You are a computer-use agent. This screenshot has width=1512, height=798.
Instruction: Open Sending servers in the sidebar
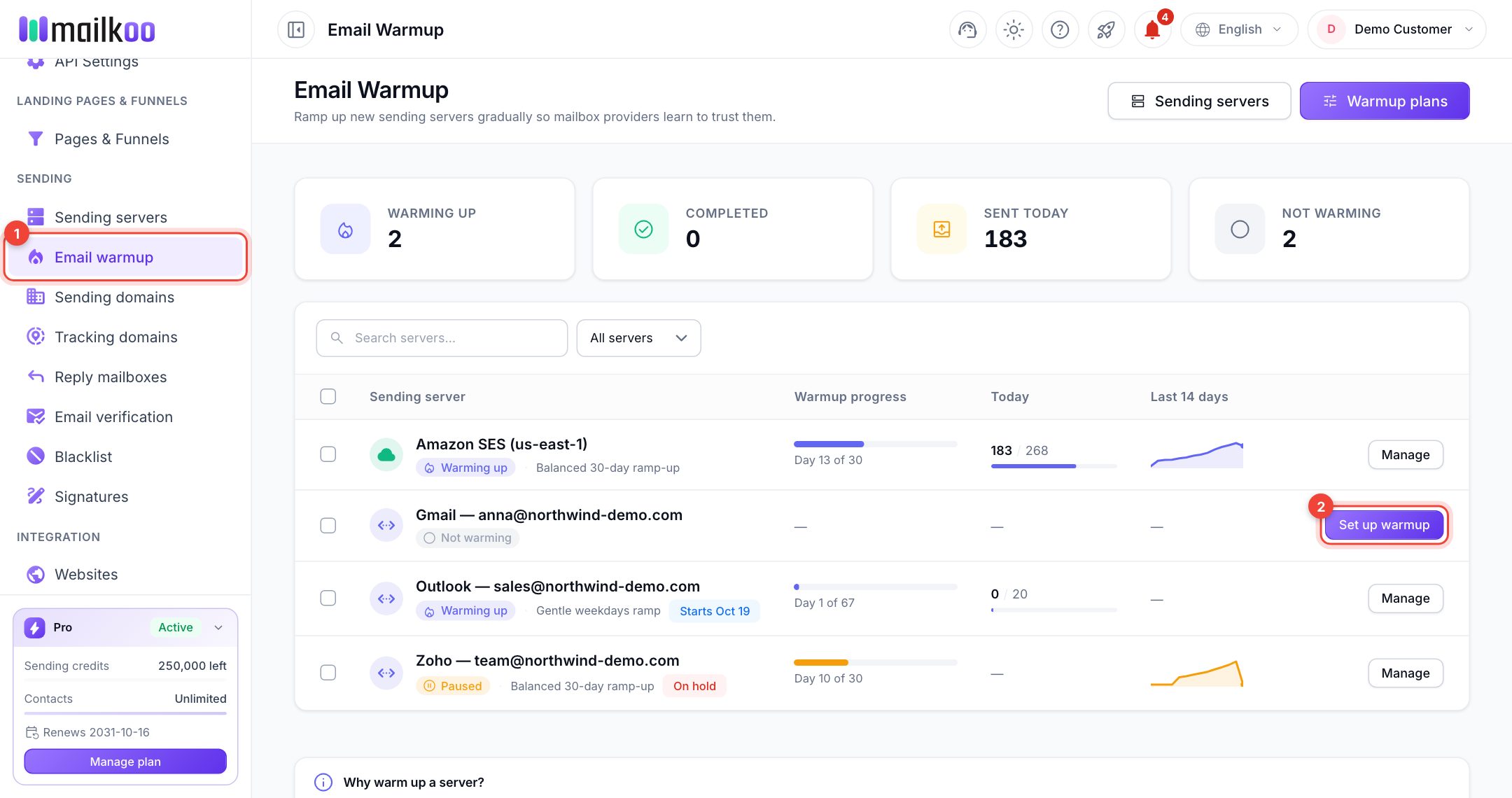pos(125,217)
